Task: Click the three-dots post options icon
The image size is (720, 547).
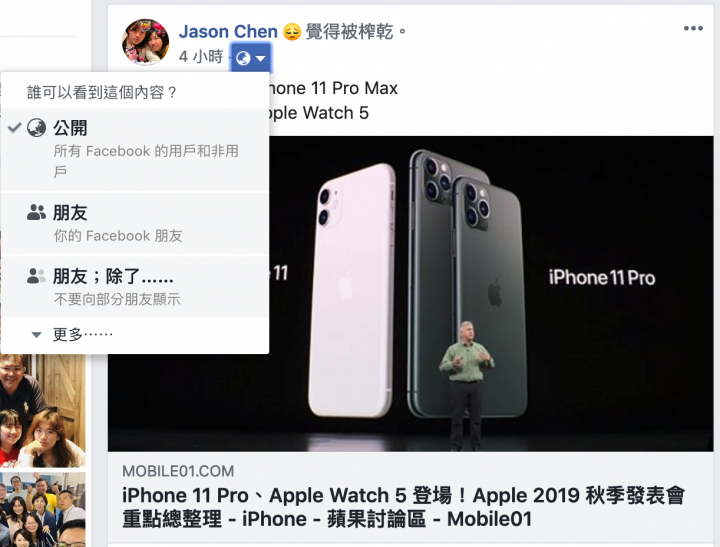Action: click(x=693, y=28)
